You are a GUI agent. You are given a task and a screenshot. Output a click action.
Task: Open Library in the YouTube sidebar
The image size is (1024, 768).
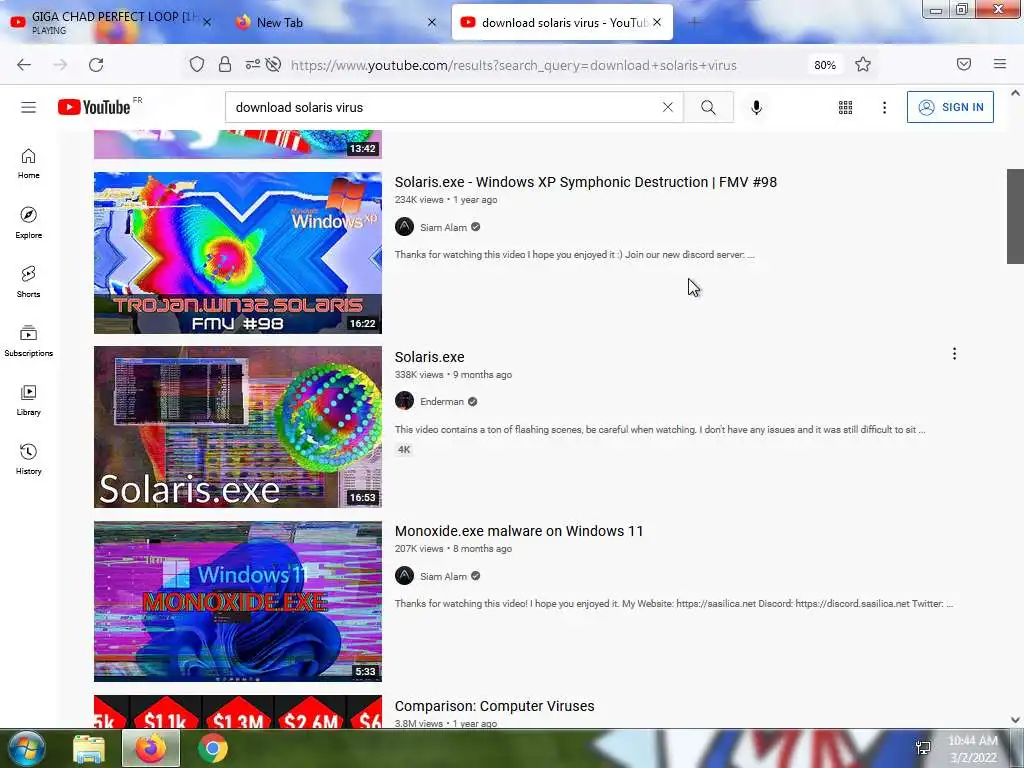coord(28,400)
